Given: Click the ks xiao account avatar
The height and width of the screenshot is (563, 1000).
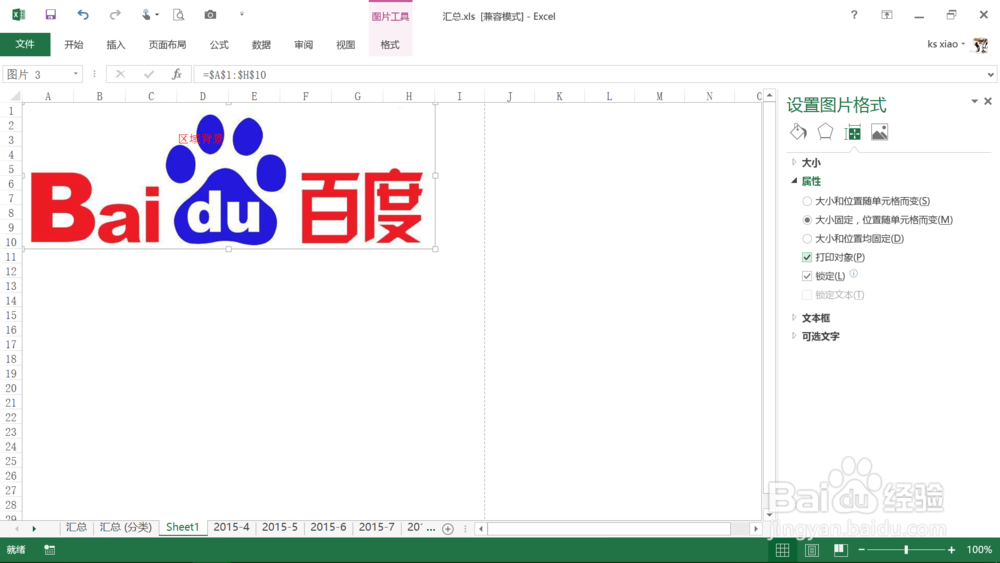Looking at the screenshot, I should [980, 45].
